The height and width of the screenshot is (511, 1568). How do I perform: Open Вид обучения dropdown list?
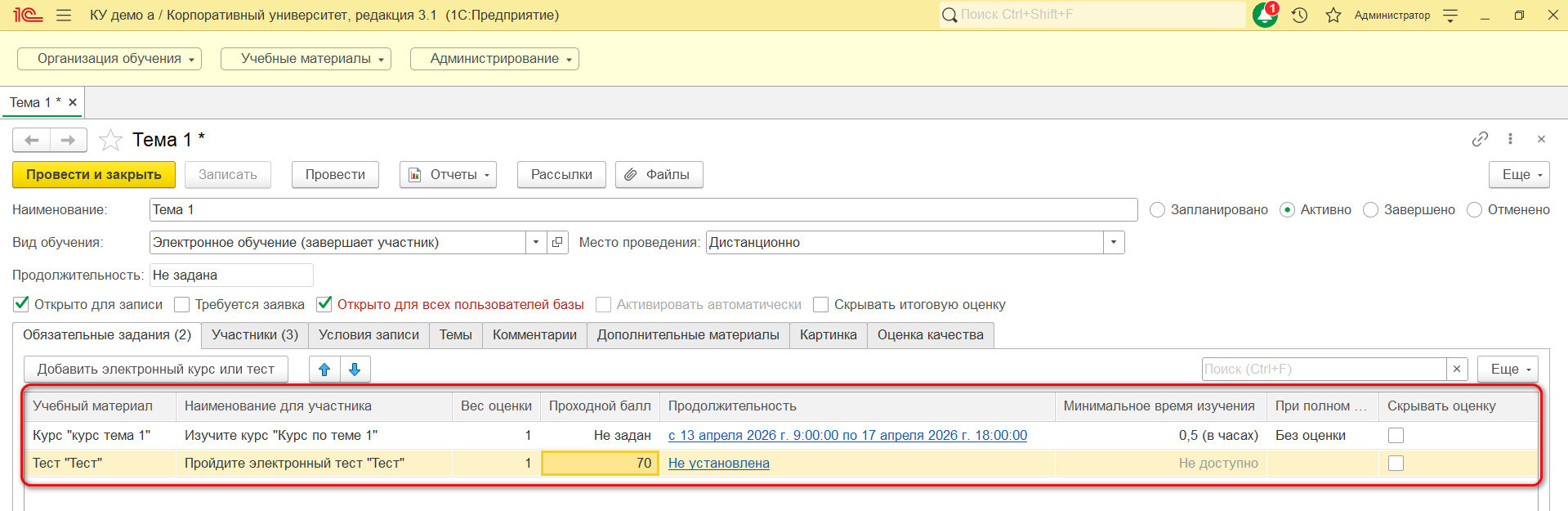coord(535,242)
